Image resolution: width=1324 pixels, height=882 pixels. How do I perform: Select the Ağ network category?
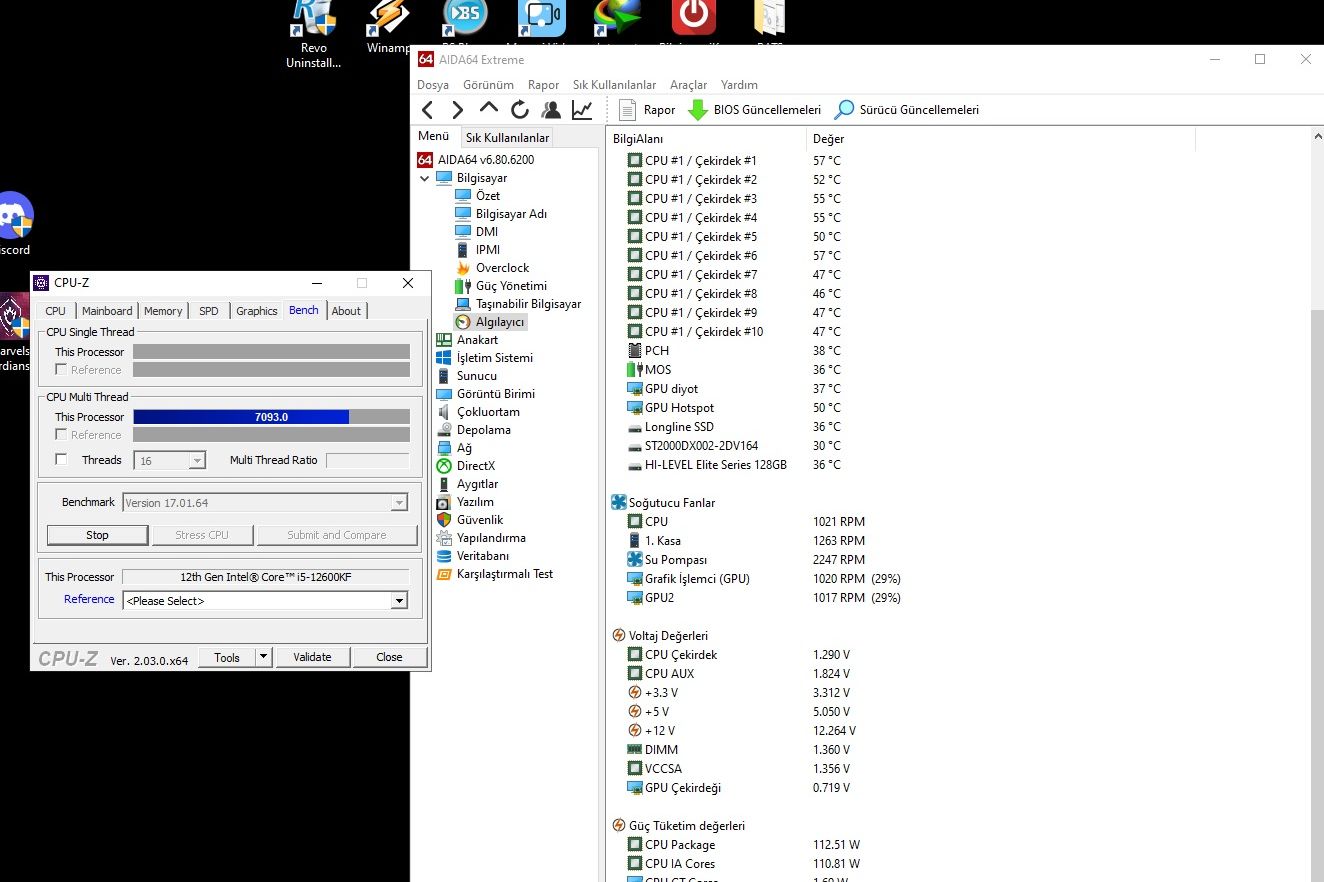[x=455, y=448]
